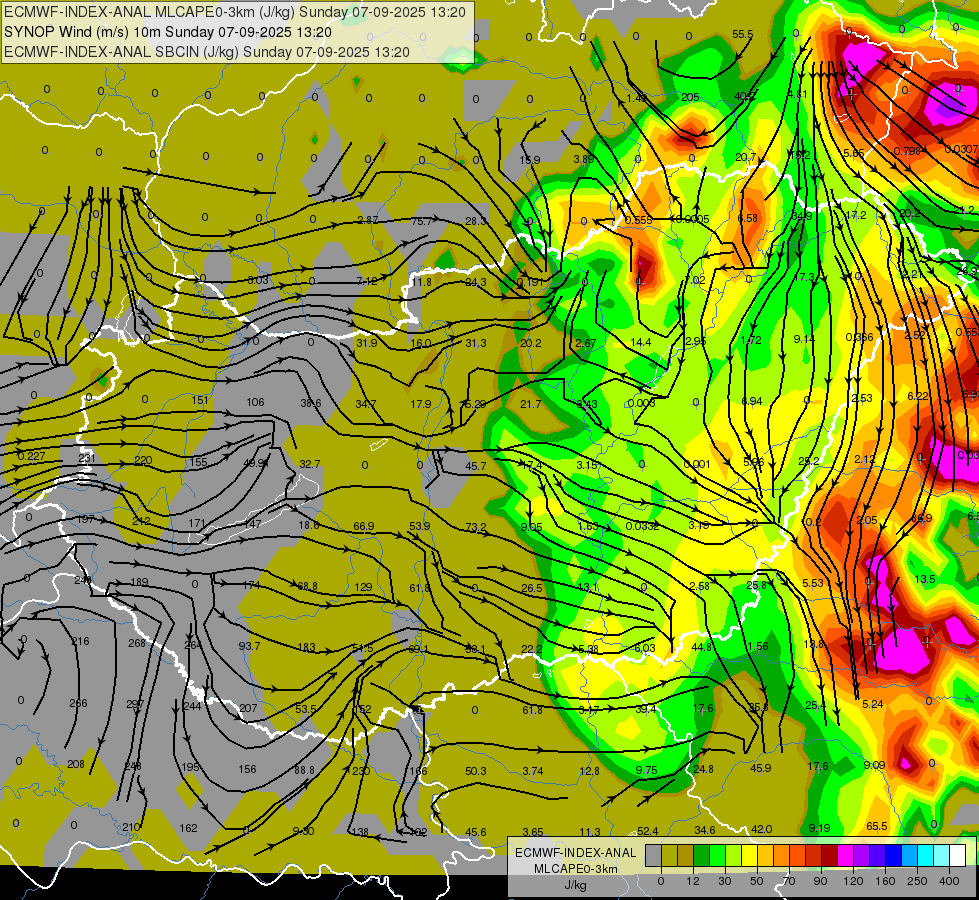Image resolution: width=979 pixels, height=900 pixels.
Task: Click the J/kg unit label in the legend
Action: point(575,885)
